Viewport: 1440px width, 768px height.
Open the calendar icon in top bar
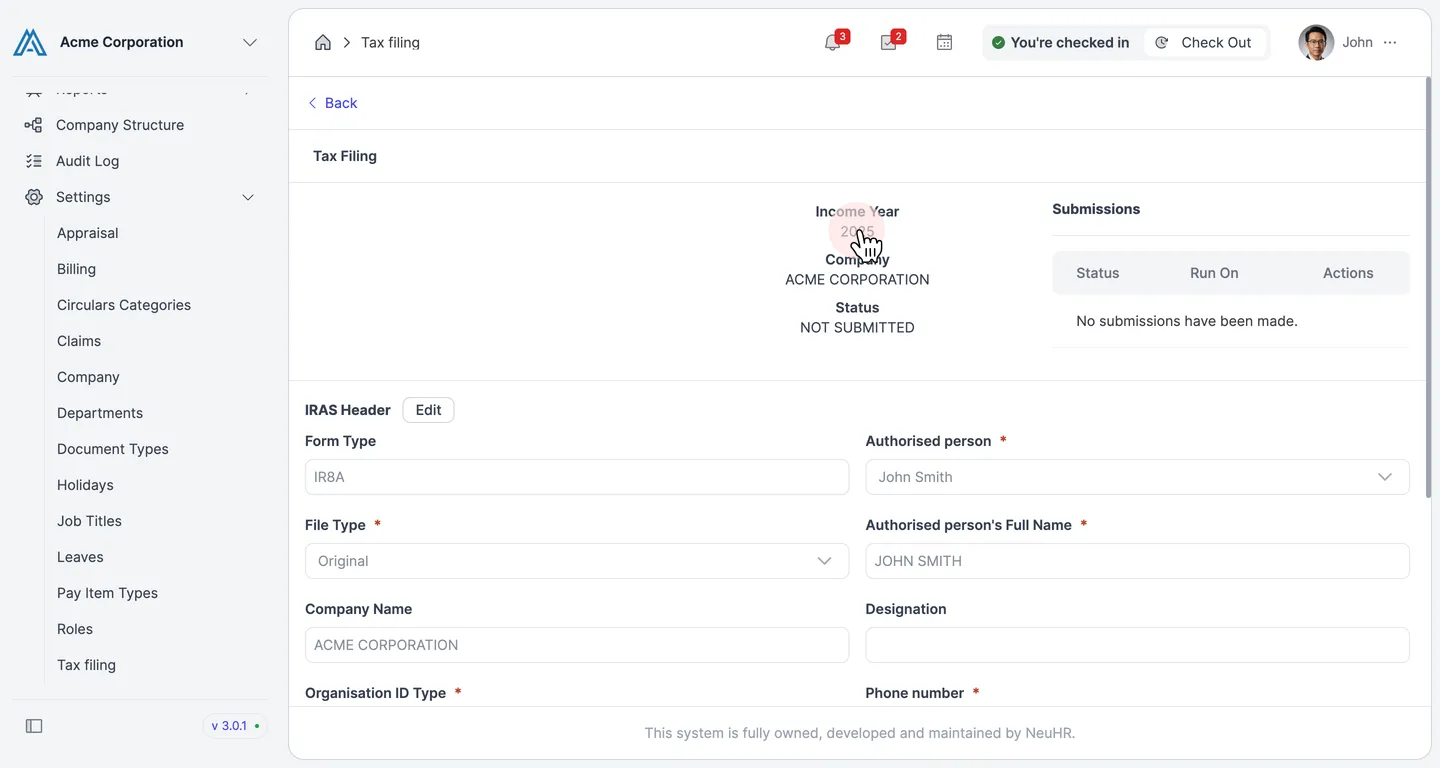tap(944, 42)
